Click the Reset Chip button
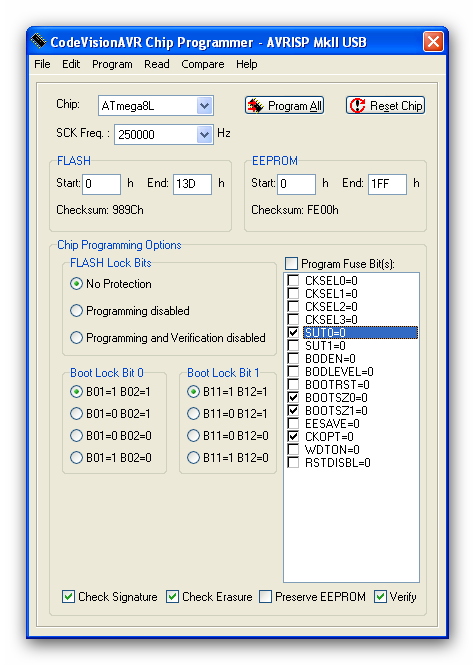Viewport: 475px width, 665px height. [386, 106]
